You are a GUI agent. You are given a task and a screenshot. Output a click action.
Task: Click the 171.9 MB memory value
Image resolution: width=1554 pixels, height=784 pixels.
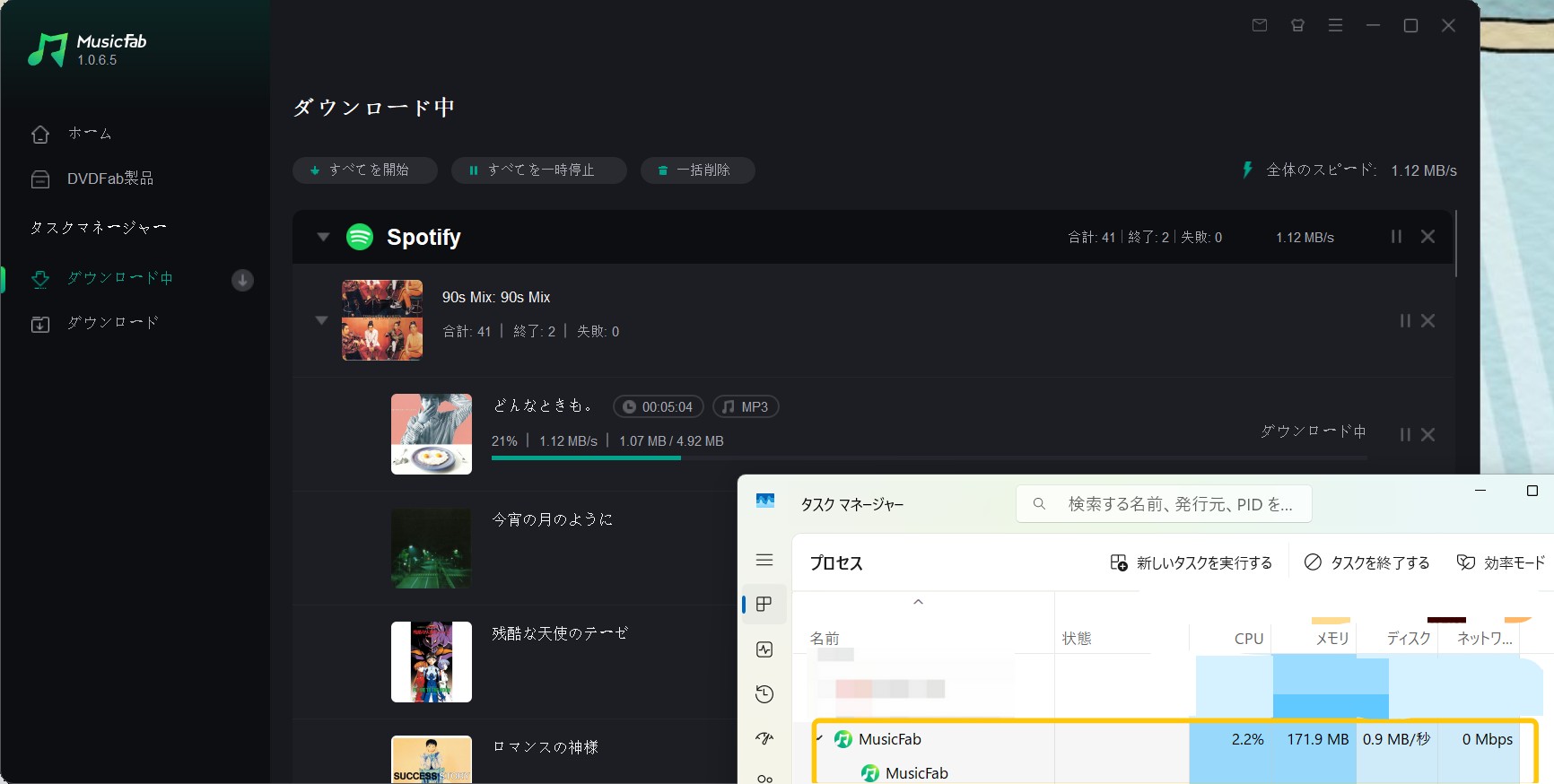pyautogui.click(x=1317, y=739)
